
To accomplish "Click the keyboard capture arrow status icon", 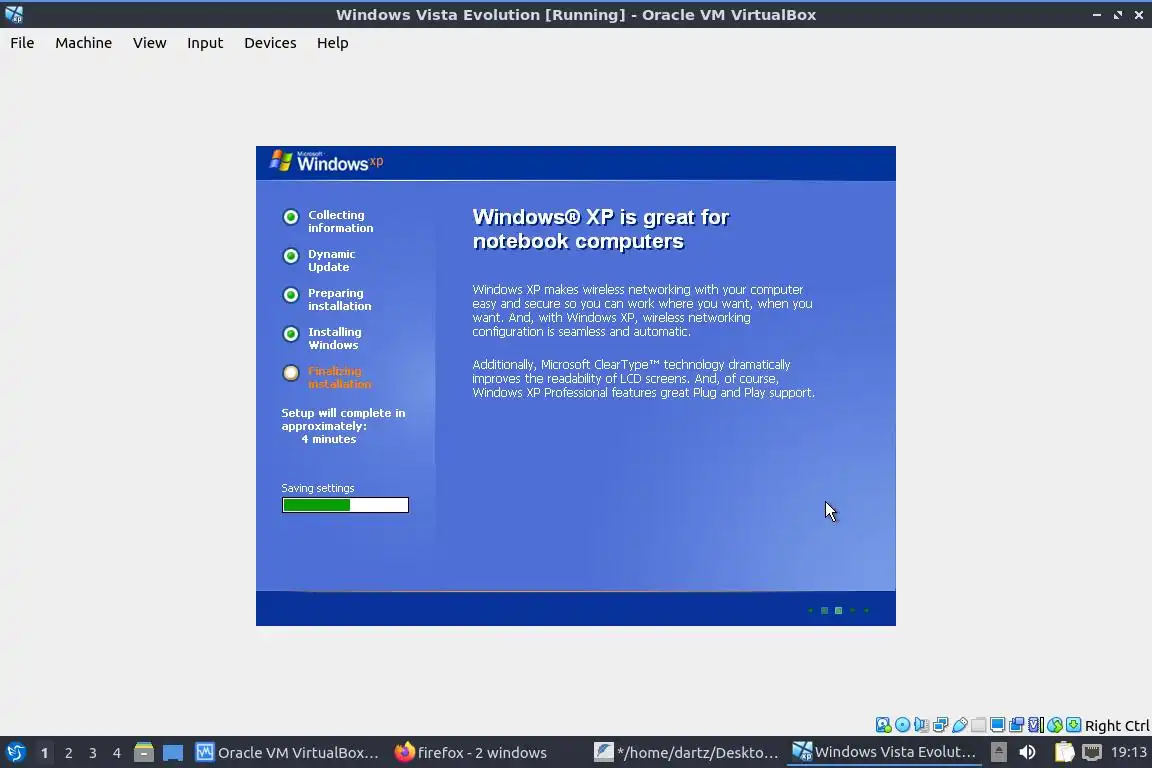I will pos(1073,725).
